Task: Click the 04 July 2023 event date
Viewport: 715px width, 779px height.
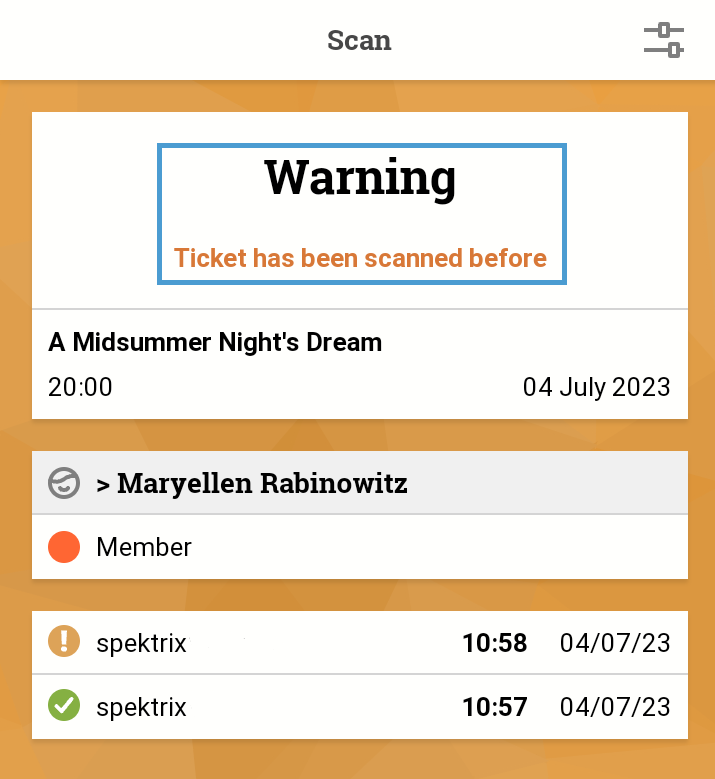Action: click(x=596, y=387)
